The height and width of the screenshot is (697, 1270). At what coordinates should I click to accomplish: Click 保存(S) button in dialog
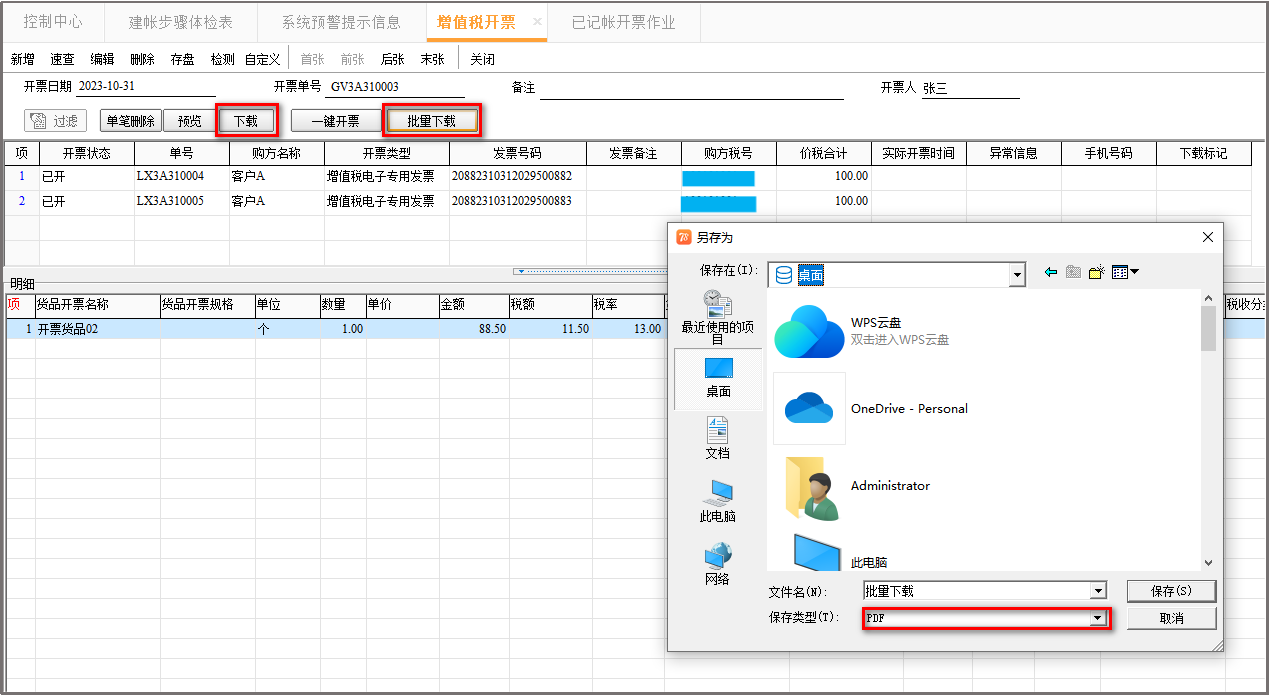pos(1171,591)
